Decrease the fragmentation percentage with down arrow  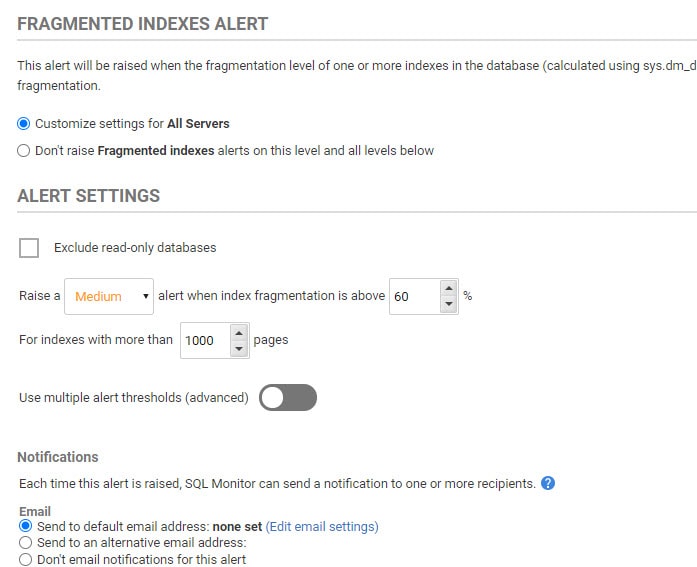pos(449,304)
